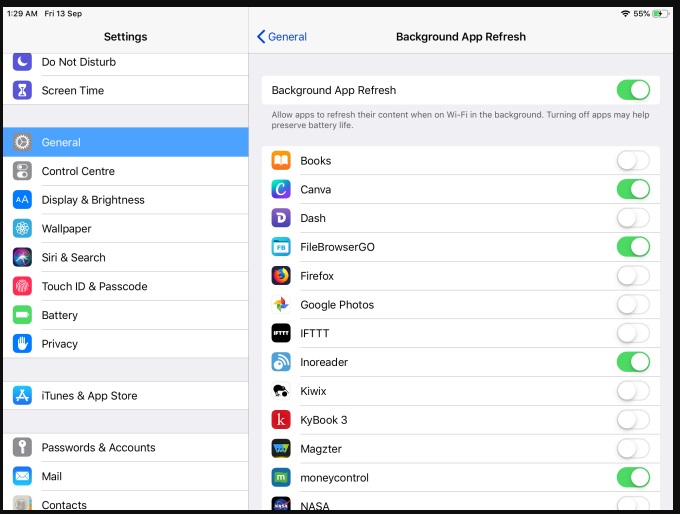Click the Books app icon

pyautogui.click(x=281, y=160)
